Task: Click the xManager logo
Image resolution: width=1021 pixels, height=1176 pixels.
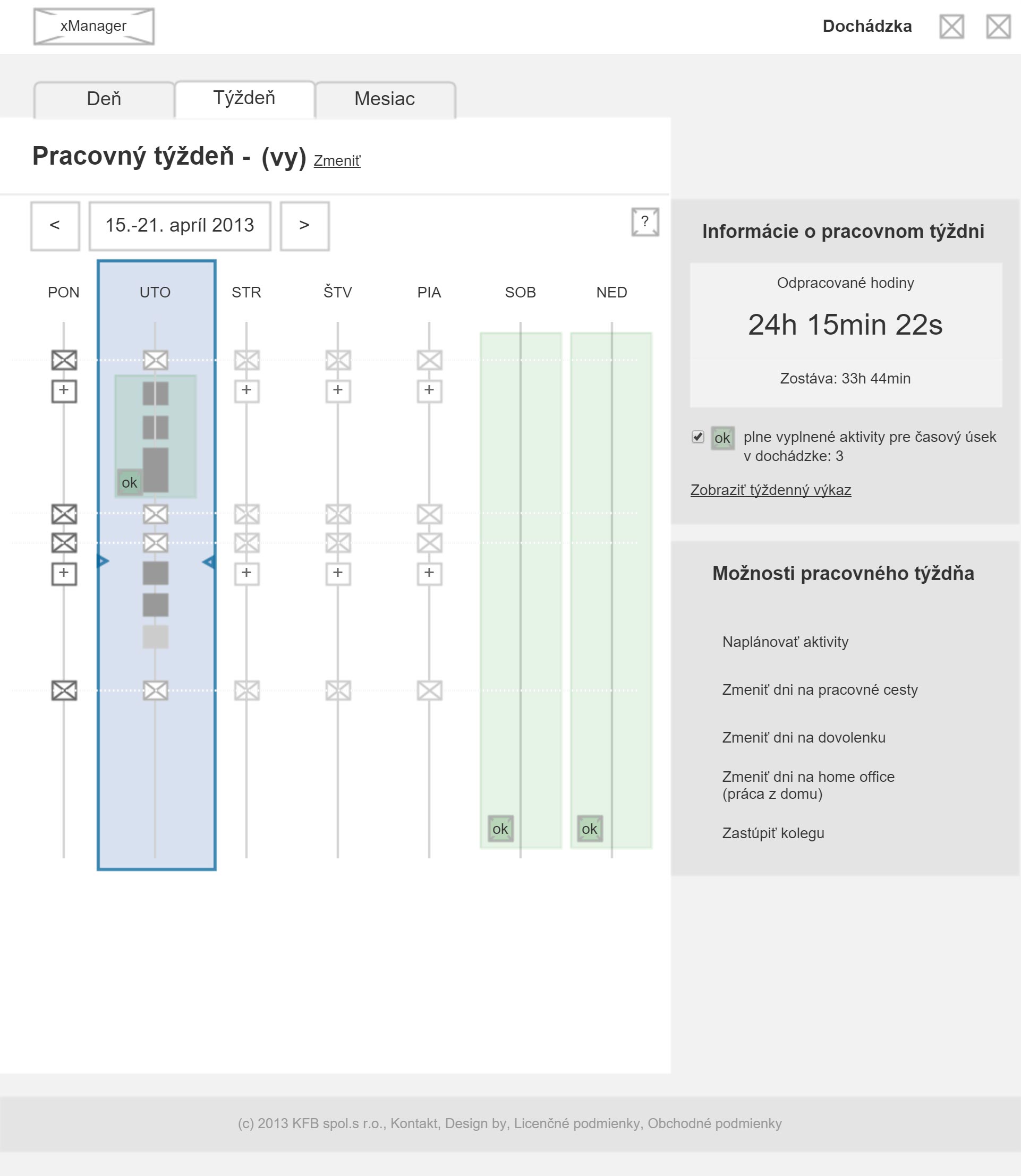Action: click(x=94, y=26)
